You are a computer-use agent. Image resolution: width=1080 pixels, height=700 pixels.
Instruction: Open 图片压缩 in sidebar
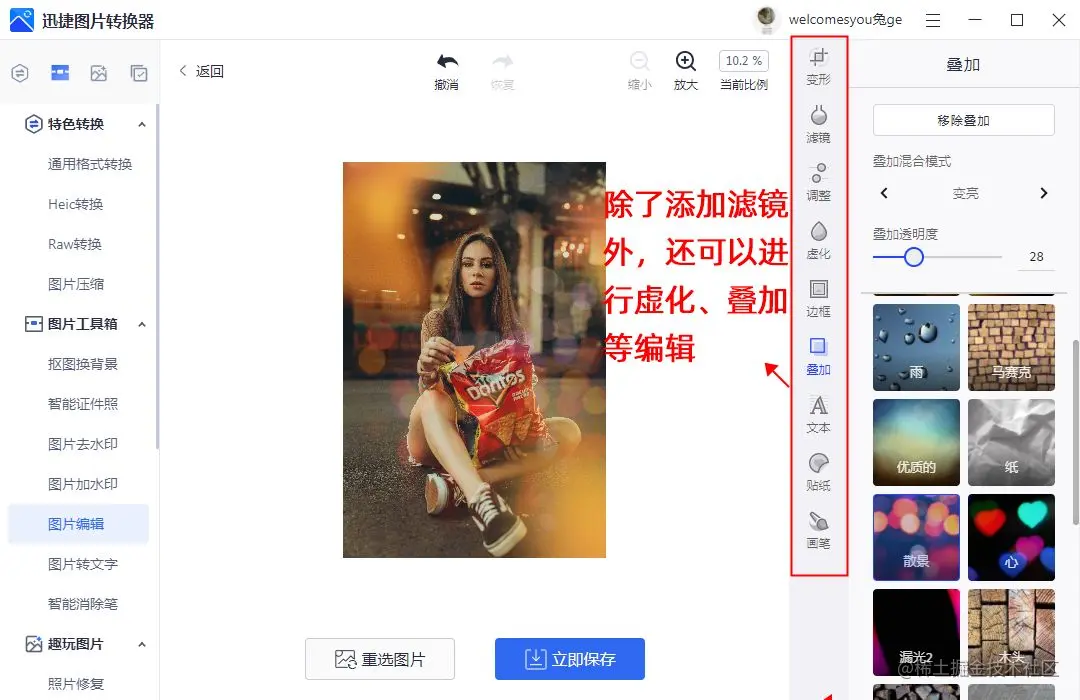(x=76, y=284)
